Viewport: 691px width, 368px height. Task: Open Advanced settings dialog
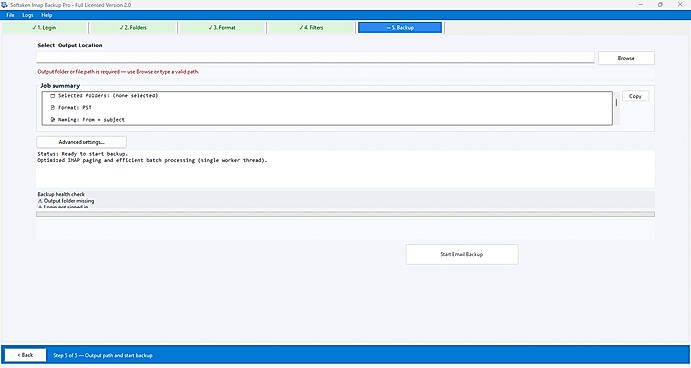click(x=82, y=142)
